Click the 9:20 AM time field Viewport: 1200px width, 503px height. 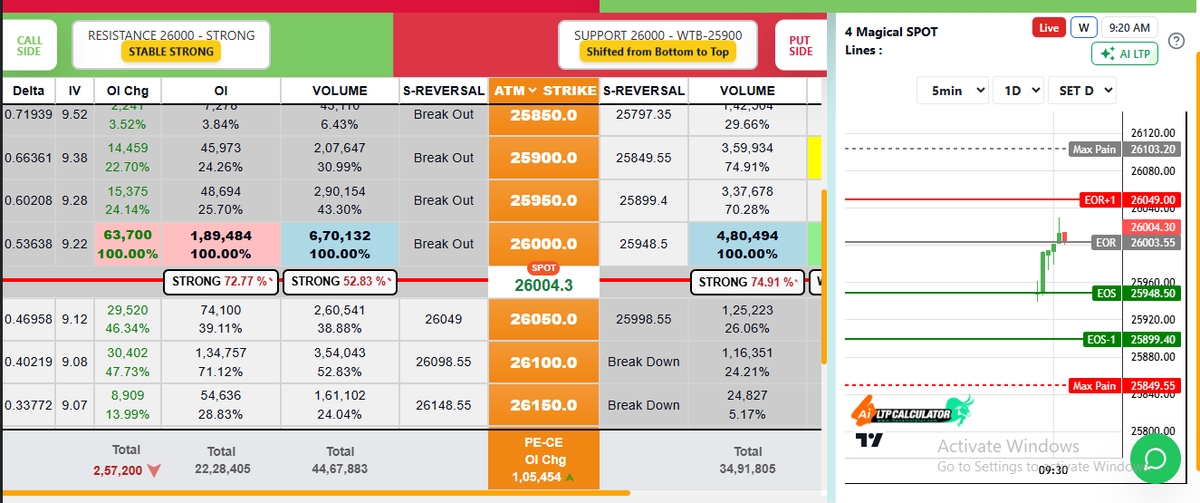point(1130,28)
